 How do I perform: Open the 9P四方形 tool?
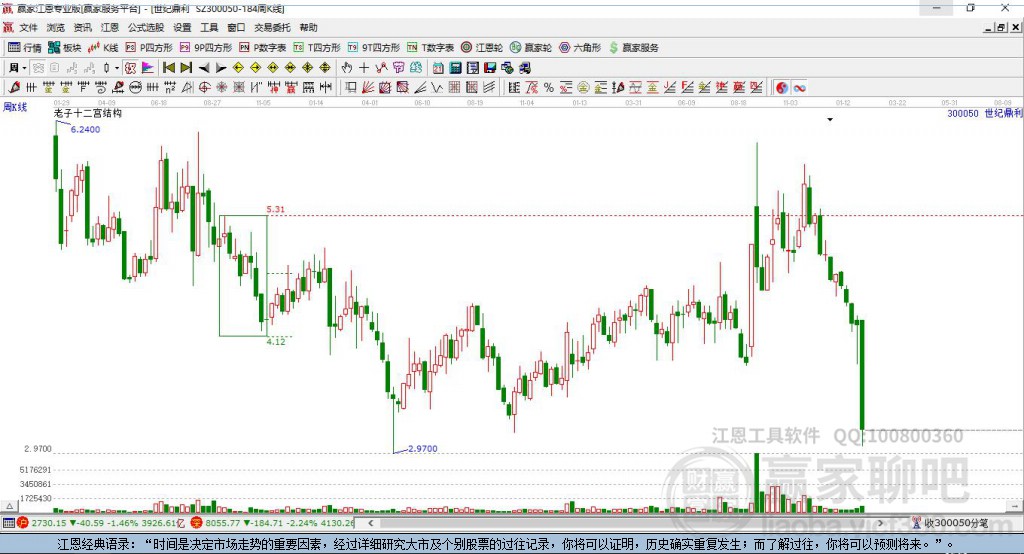(206, 48)
